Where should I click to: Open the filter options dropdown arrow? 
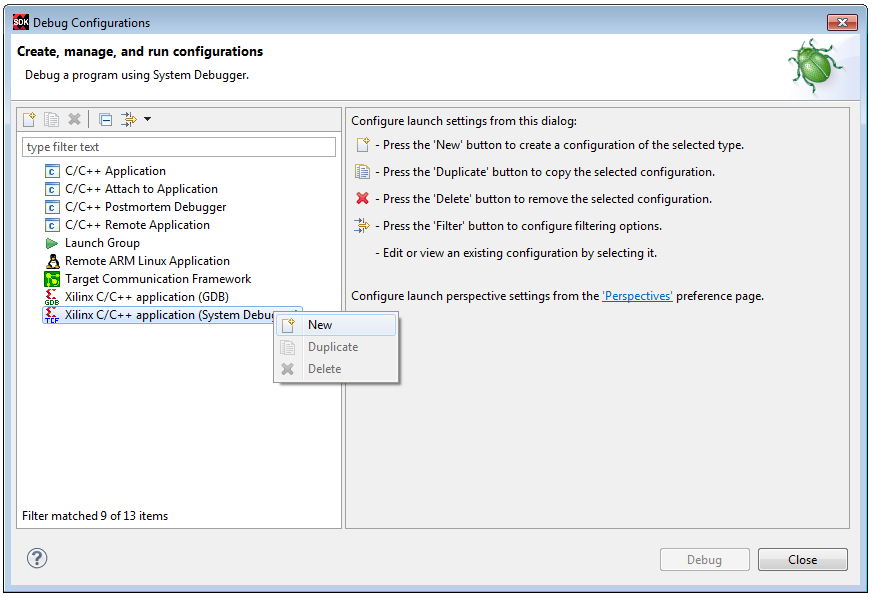[x=147, y=119]
